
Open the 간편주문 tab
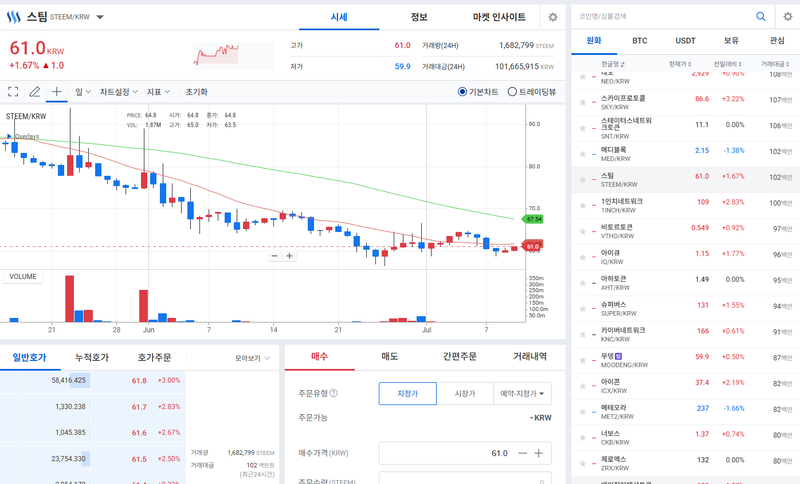click(x=460, y=356)
